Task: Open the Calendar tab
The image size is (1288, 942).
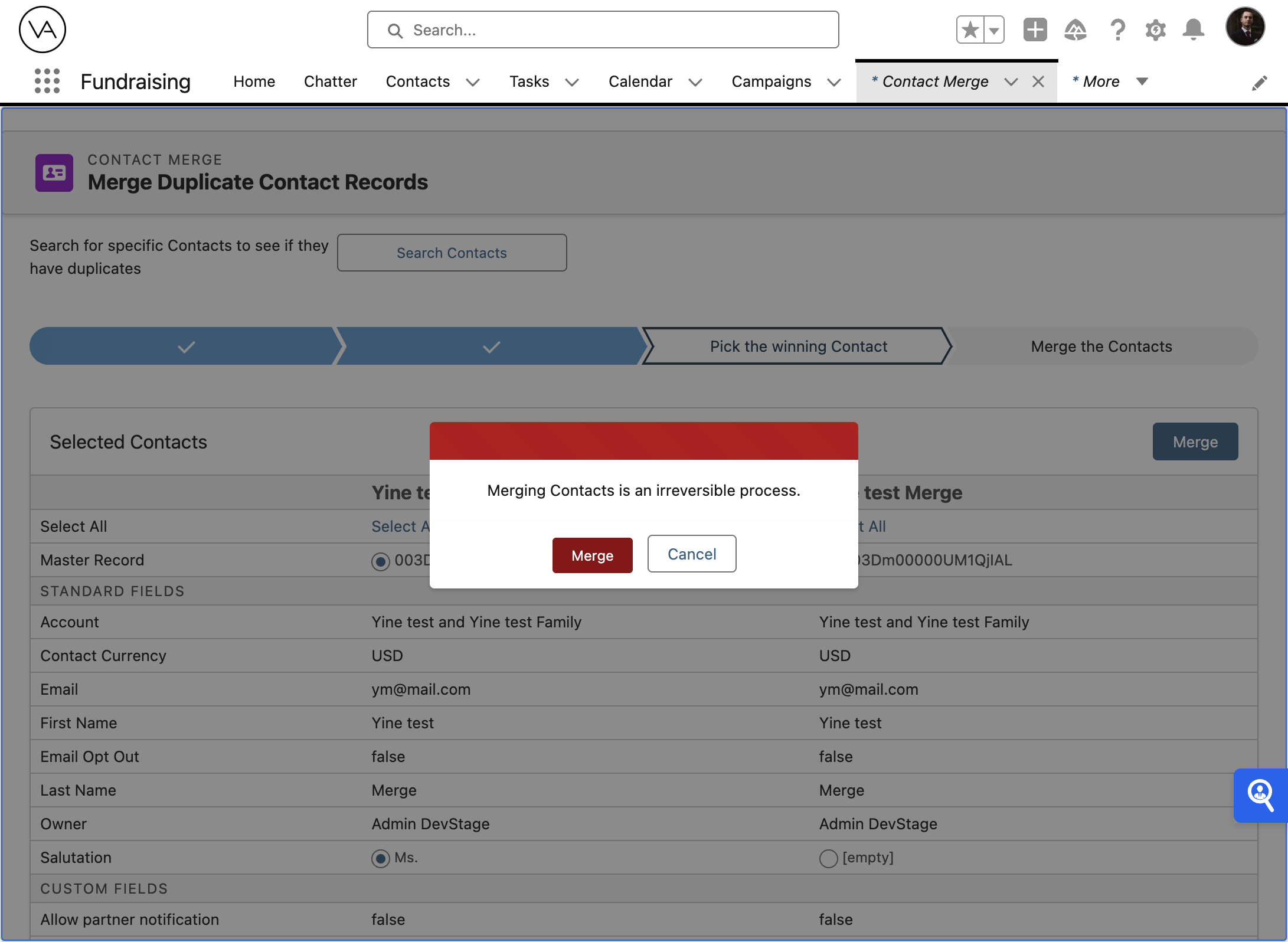Action: tap(640, 81)
